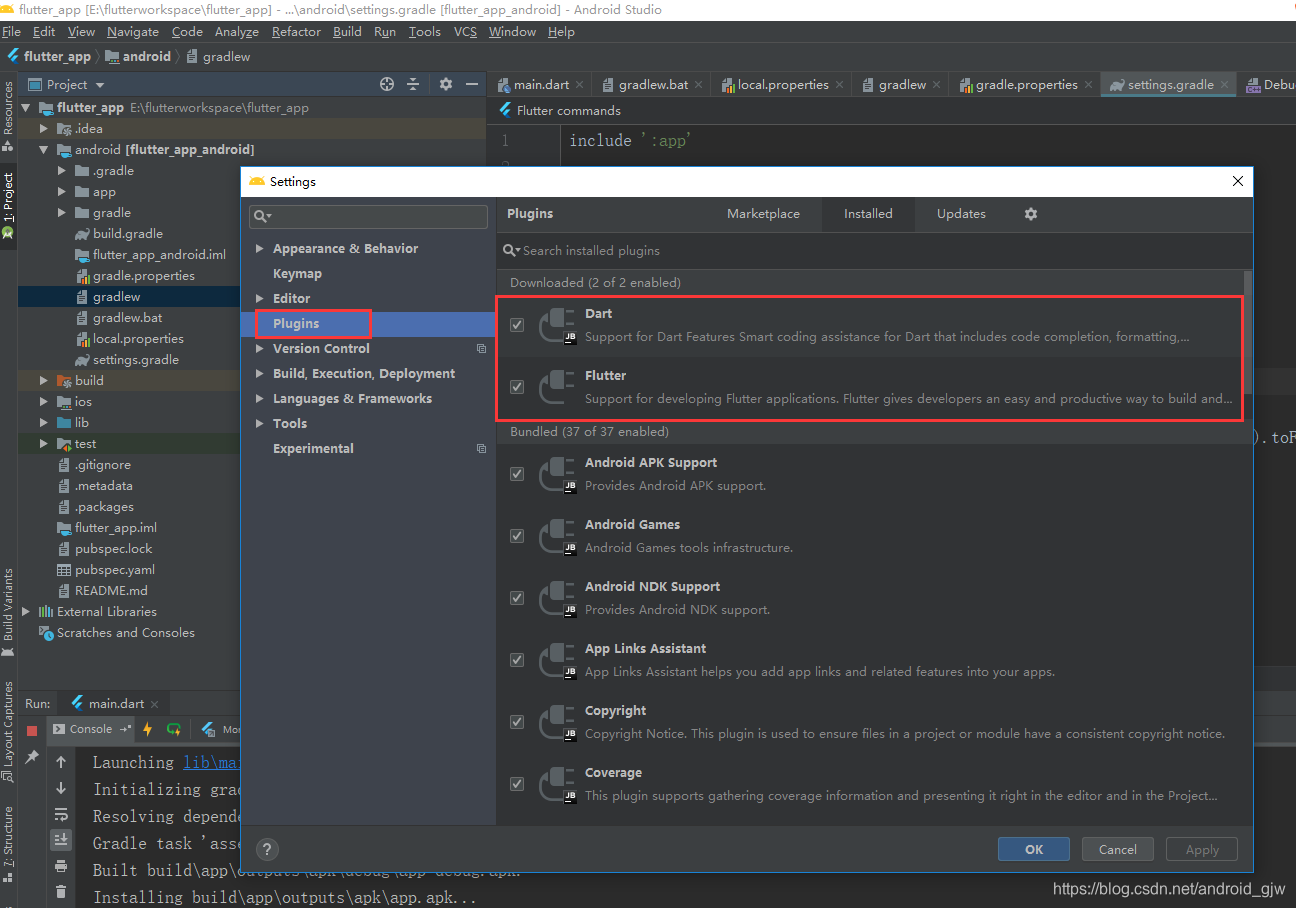Uncheck the Coverage plugin
The image size is (1296, 908).
[x=517, y=784]
